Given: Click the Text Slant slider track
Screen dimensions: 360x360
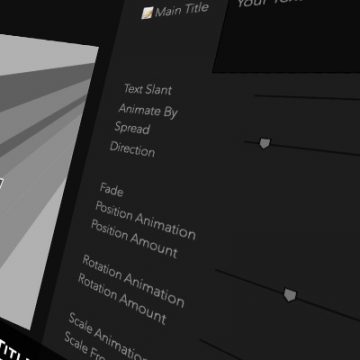Looking at the screenshot, I should click(307, 98).
